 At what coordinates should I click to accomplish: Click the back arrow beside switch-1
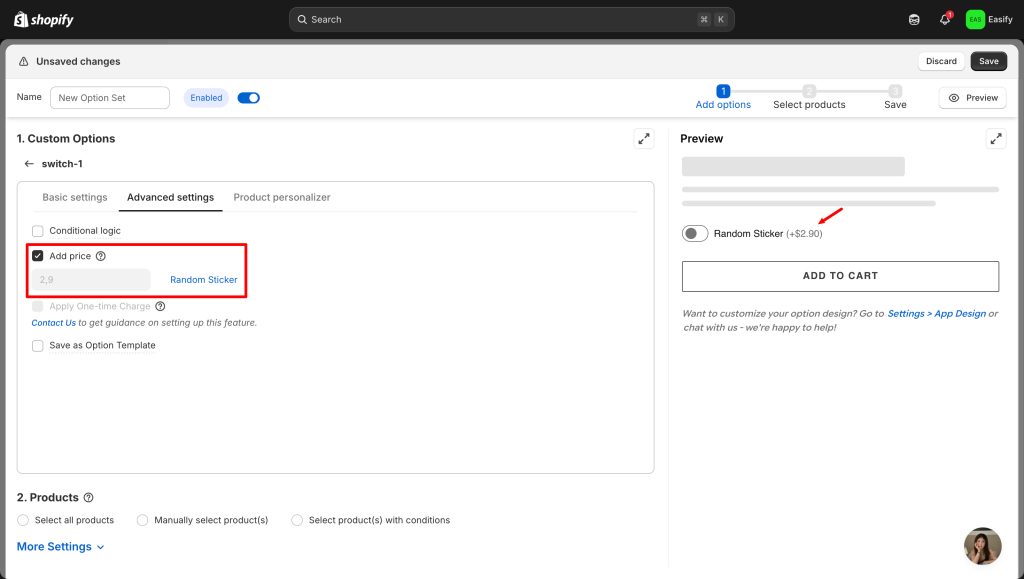click(29, 164)
